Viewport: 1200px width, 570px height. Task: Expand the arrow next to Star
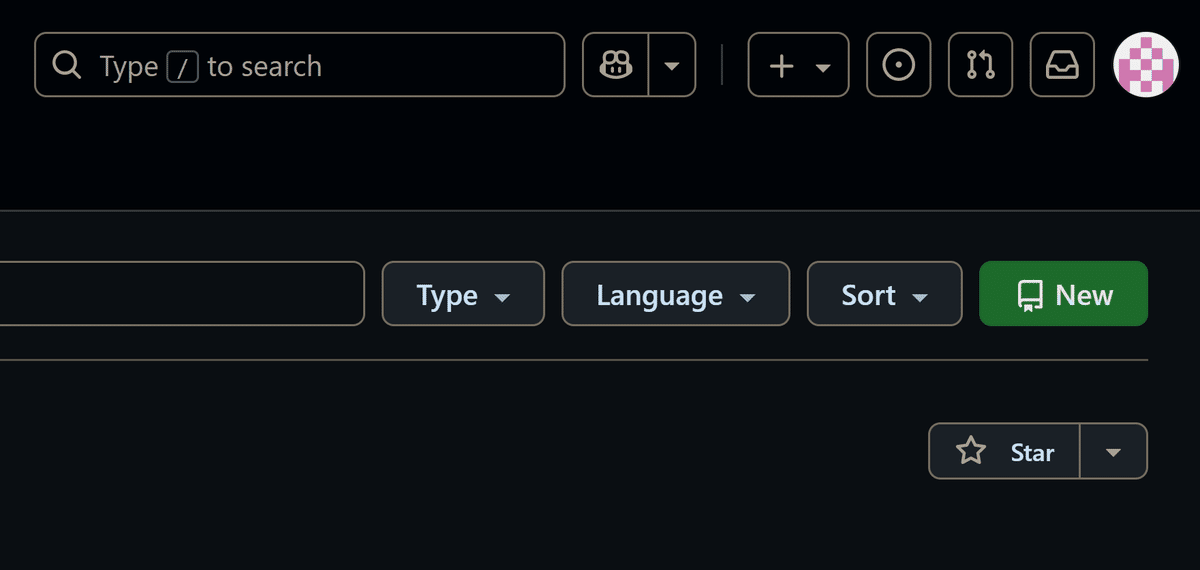[x=1114, y=452]
